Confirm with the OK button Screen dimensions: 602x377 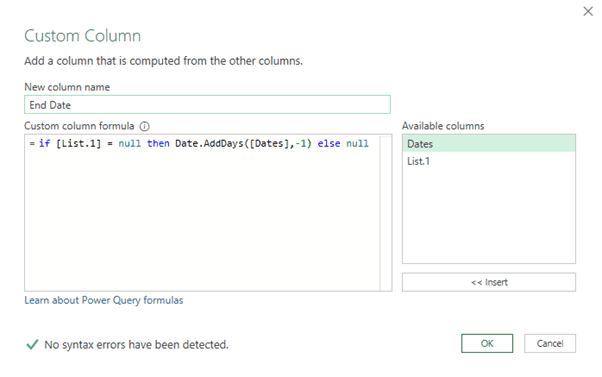tap(487, 343)
